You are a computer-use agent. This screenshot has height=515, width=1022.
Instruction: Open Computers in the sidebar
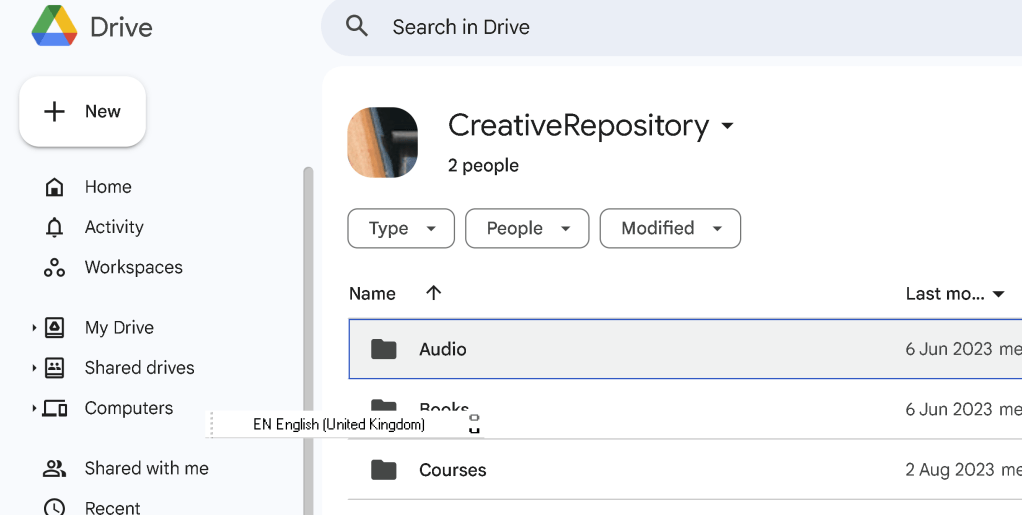pos(129,408)
